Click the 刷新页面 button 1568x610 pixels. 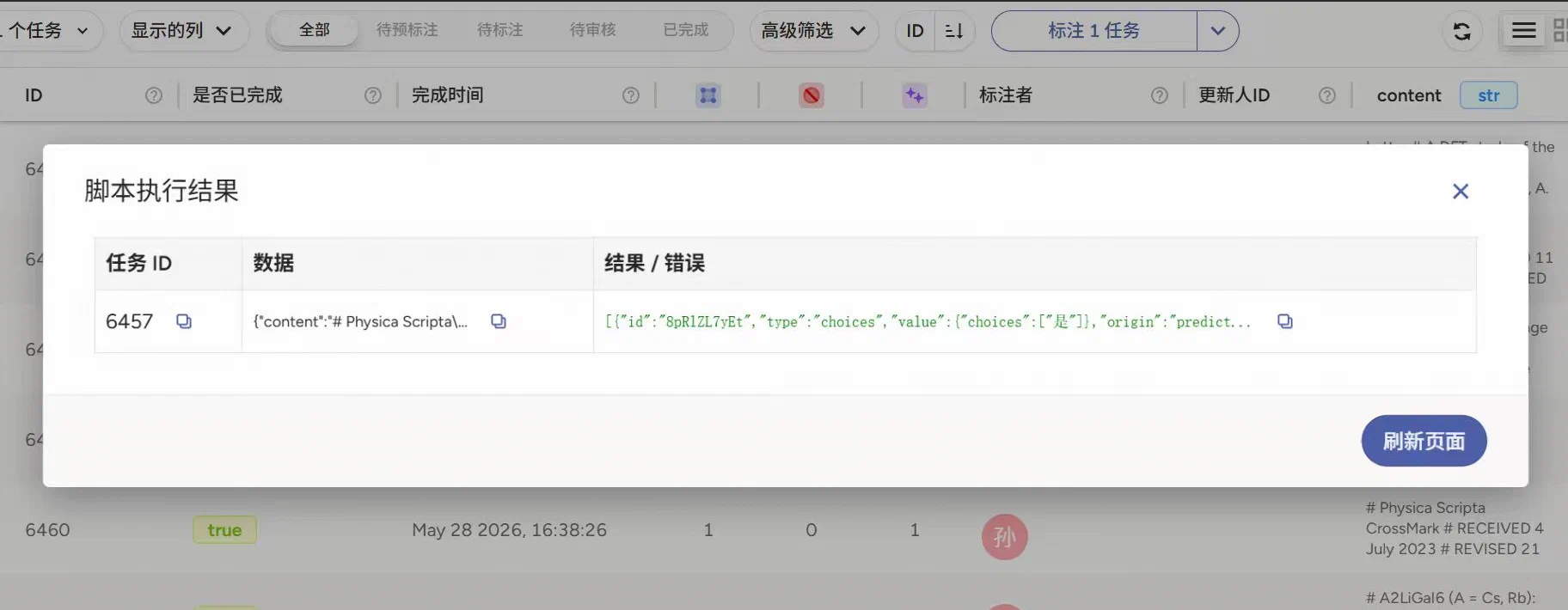(1424, 441)
